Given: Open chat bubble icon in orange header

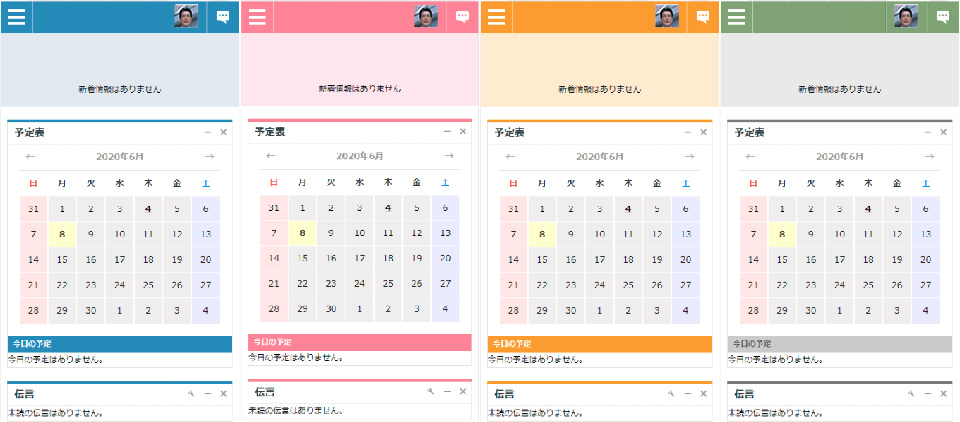Looking at the screenshot, I should (x=703, y=17).
